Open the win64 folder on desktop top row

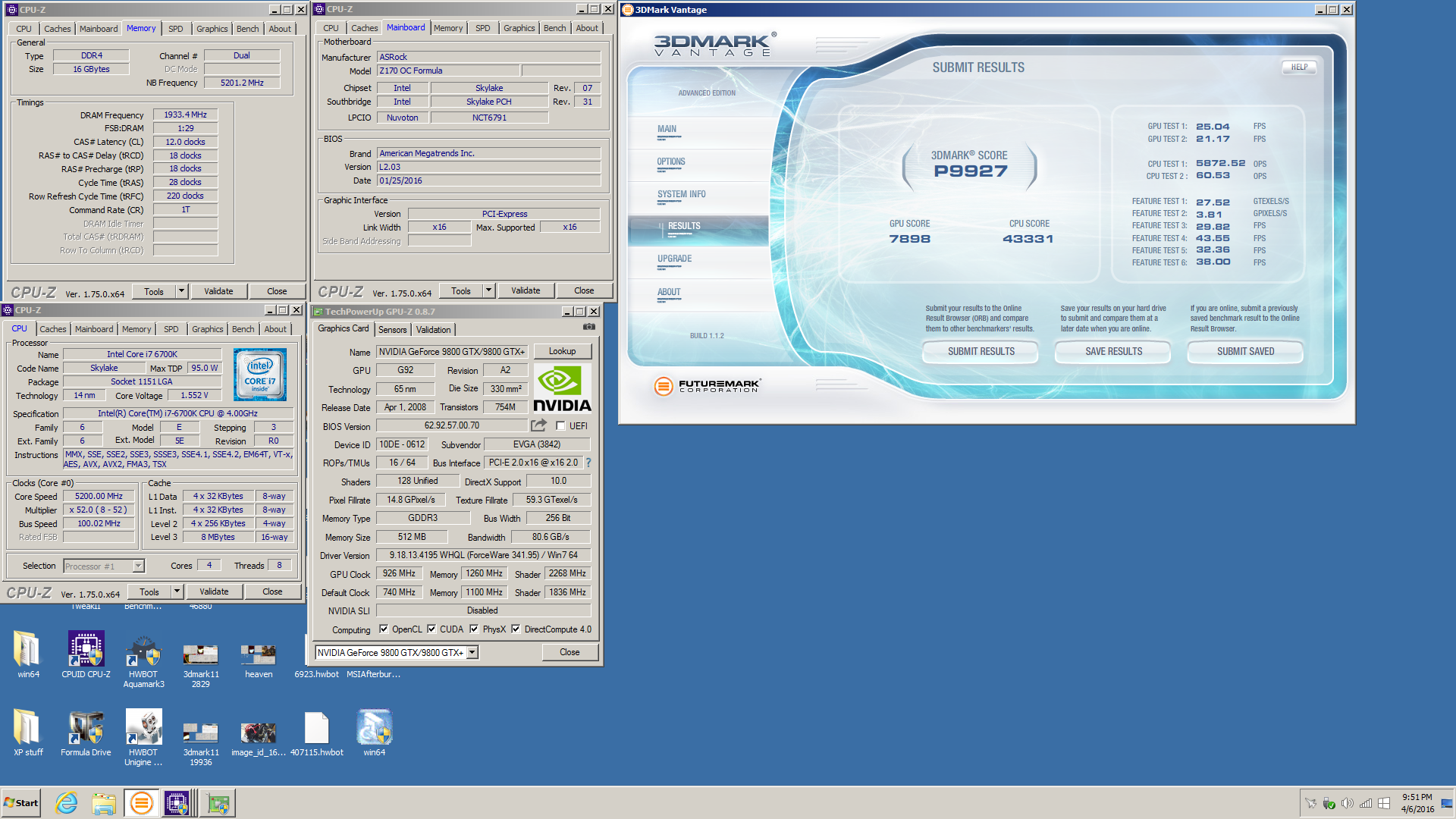(x=28, y=654)
